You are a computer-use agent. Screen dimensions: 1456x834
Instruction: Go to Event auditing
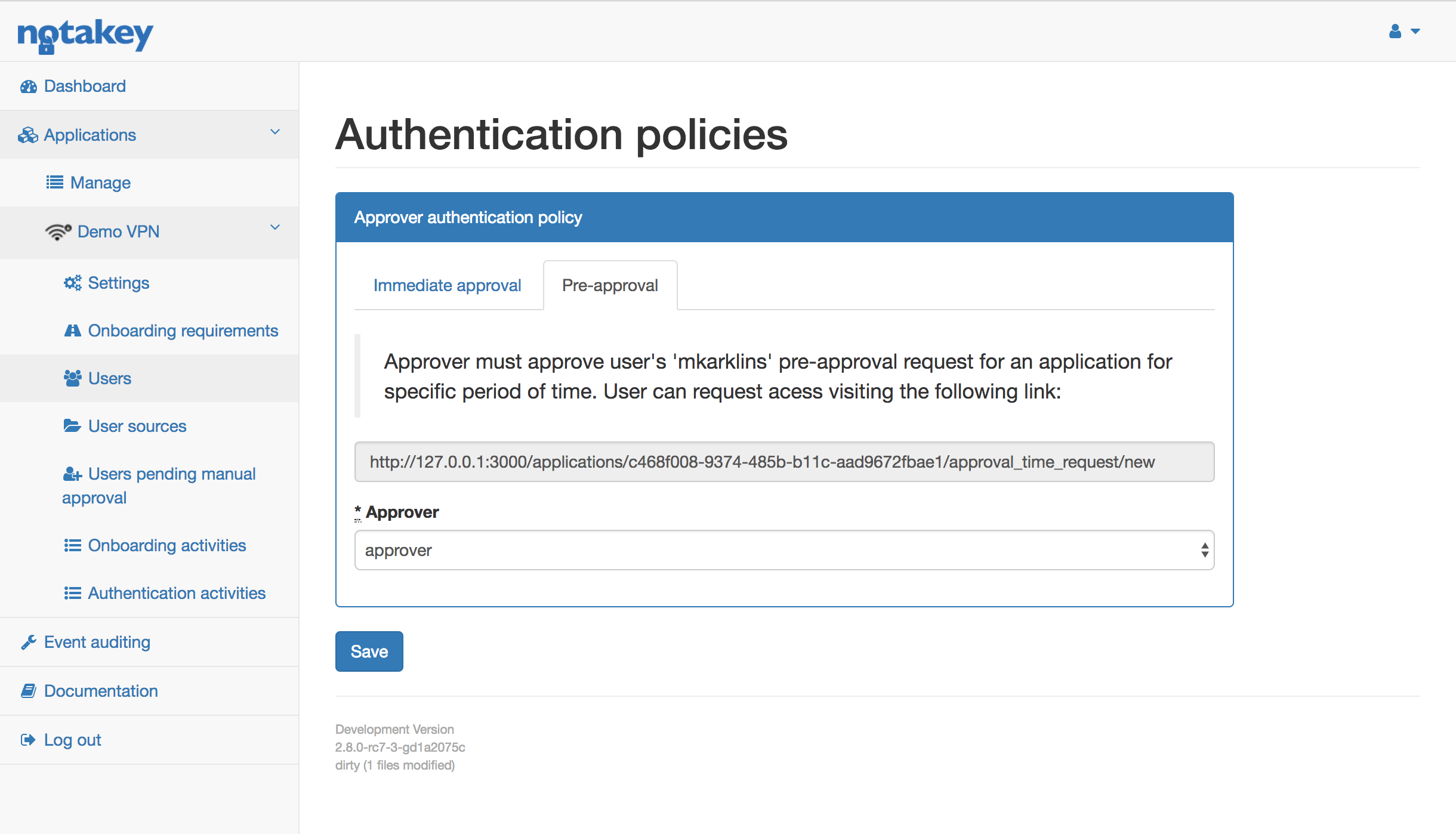coord(97,641)
